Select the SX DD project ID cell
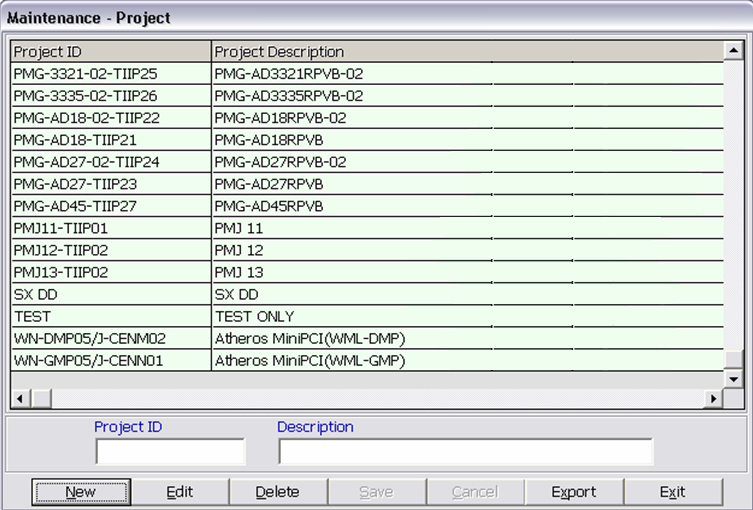The height and width of the screenshot is (510, 753). pos(111,294)
